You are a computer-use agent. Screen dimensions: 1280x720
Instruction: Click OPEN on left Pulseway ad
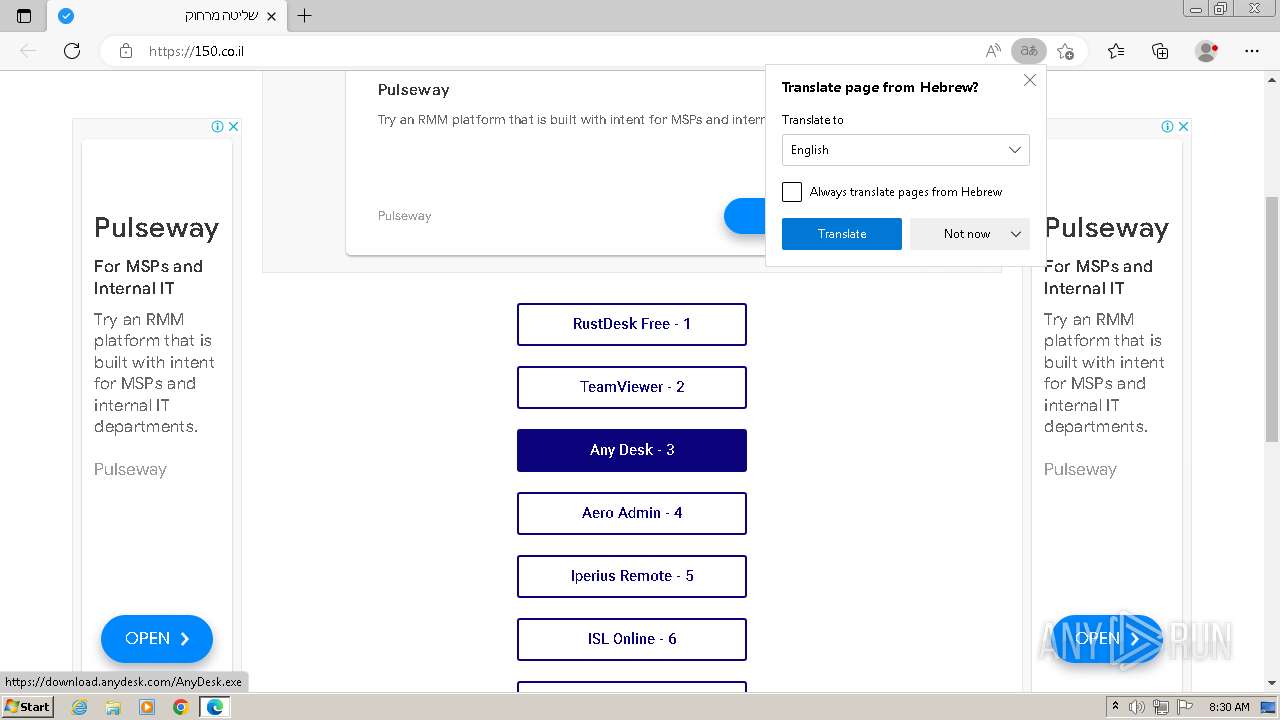tap(157, 639)
